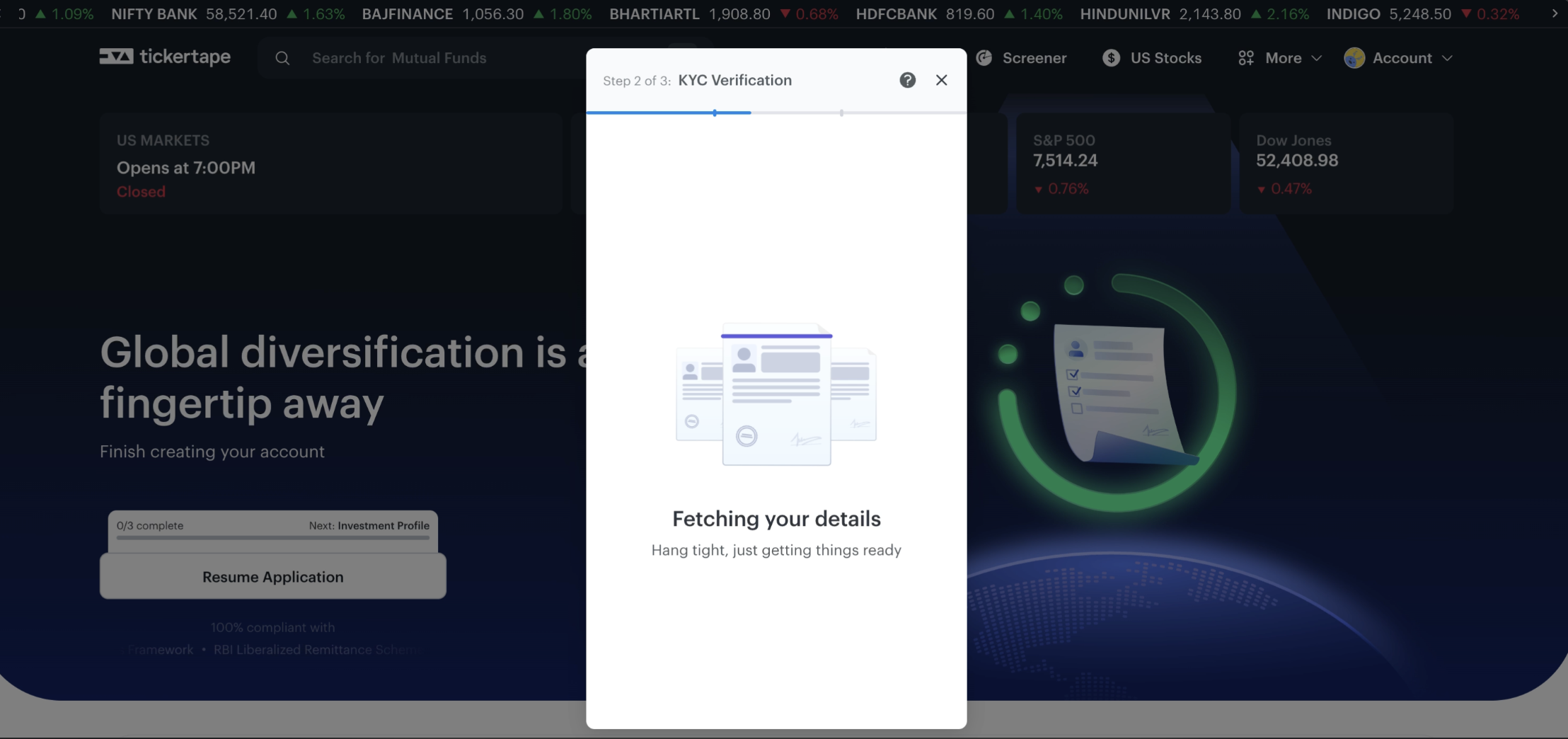
Task: Click the red 'Closed' market status text
Action: coord(141,192)
